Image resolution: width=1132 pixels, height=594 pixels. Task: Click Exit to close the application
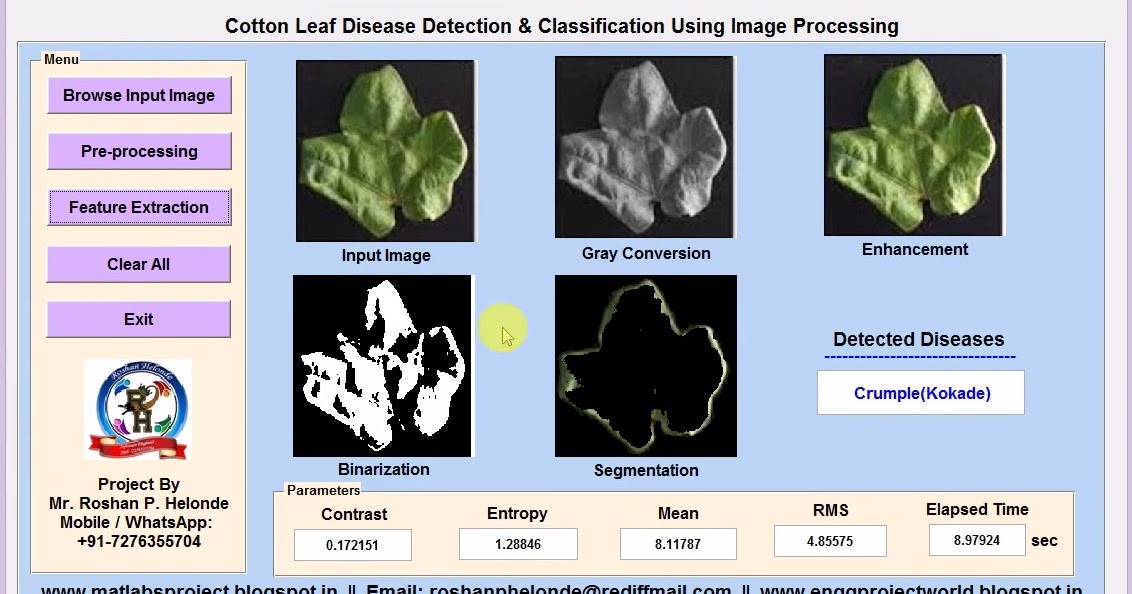[138, 319]
